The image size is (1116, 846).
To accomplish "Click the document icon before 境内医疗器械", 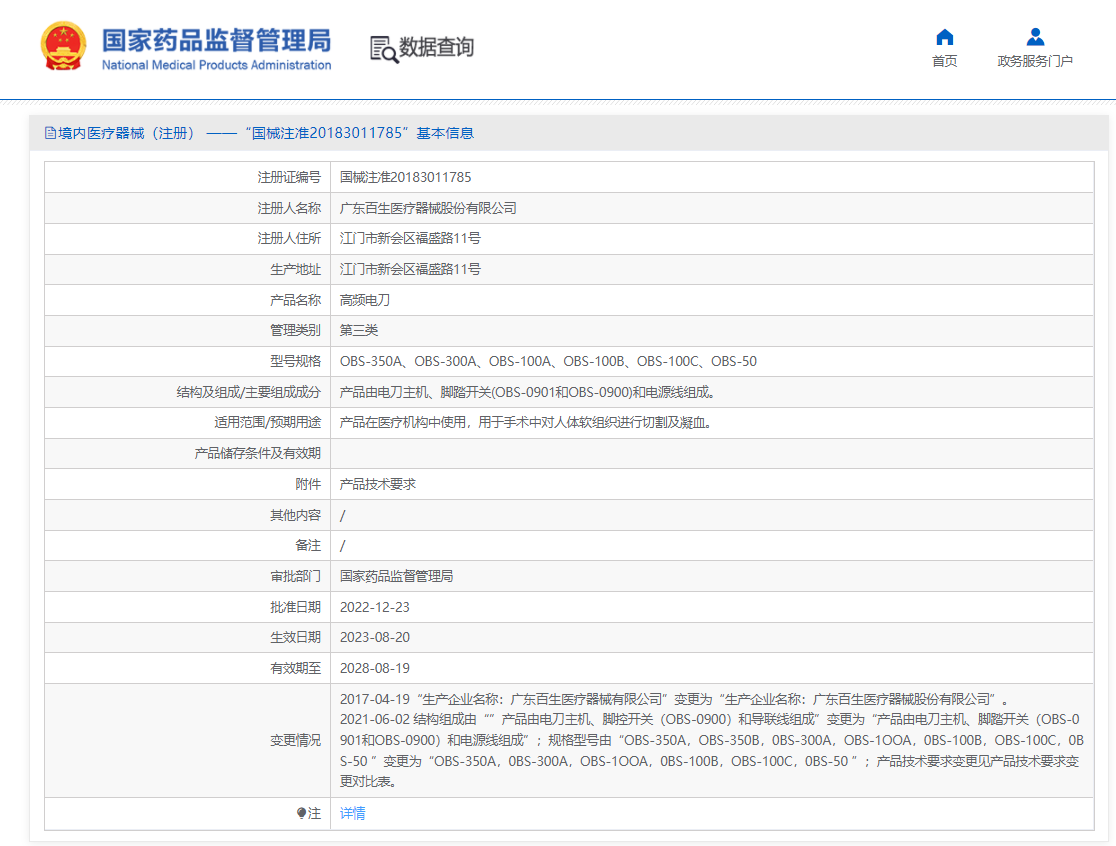I will [x=50, y=133].
